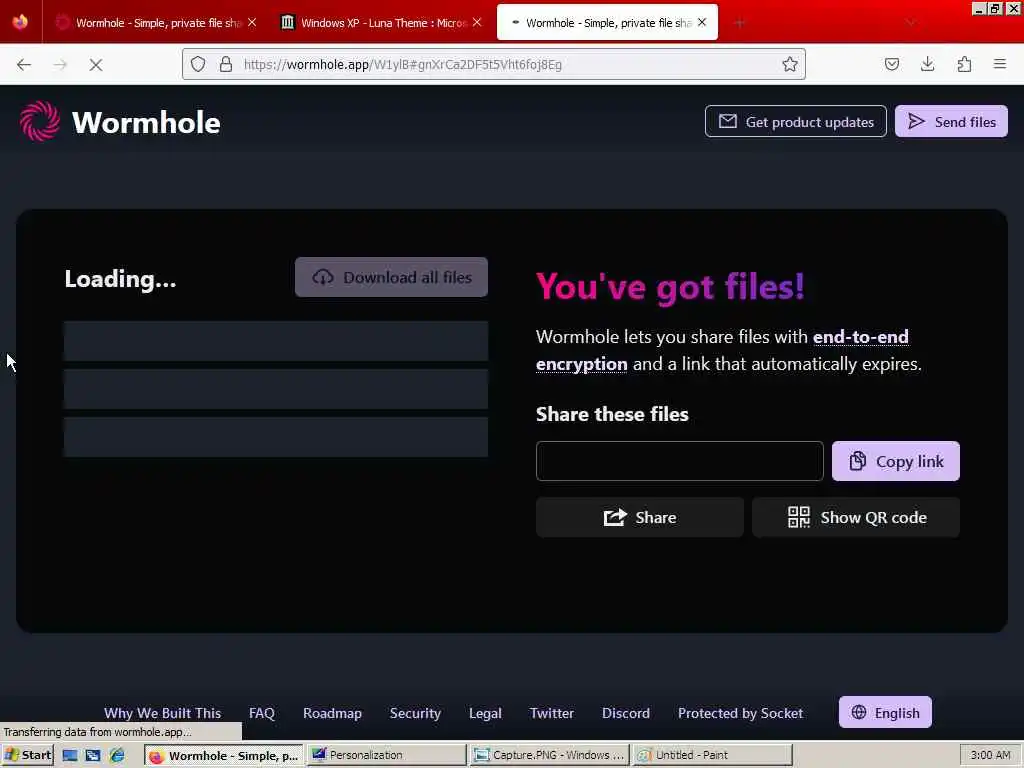1024x768 pixels.
Task: Close the active Wormhole tab
Action: [701, 22]
